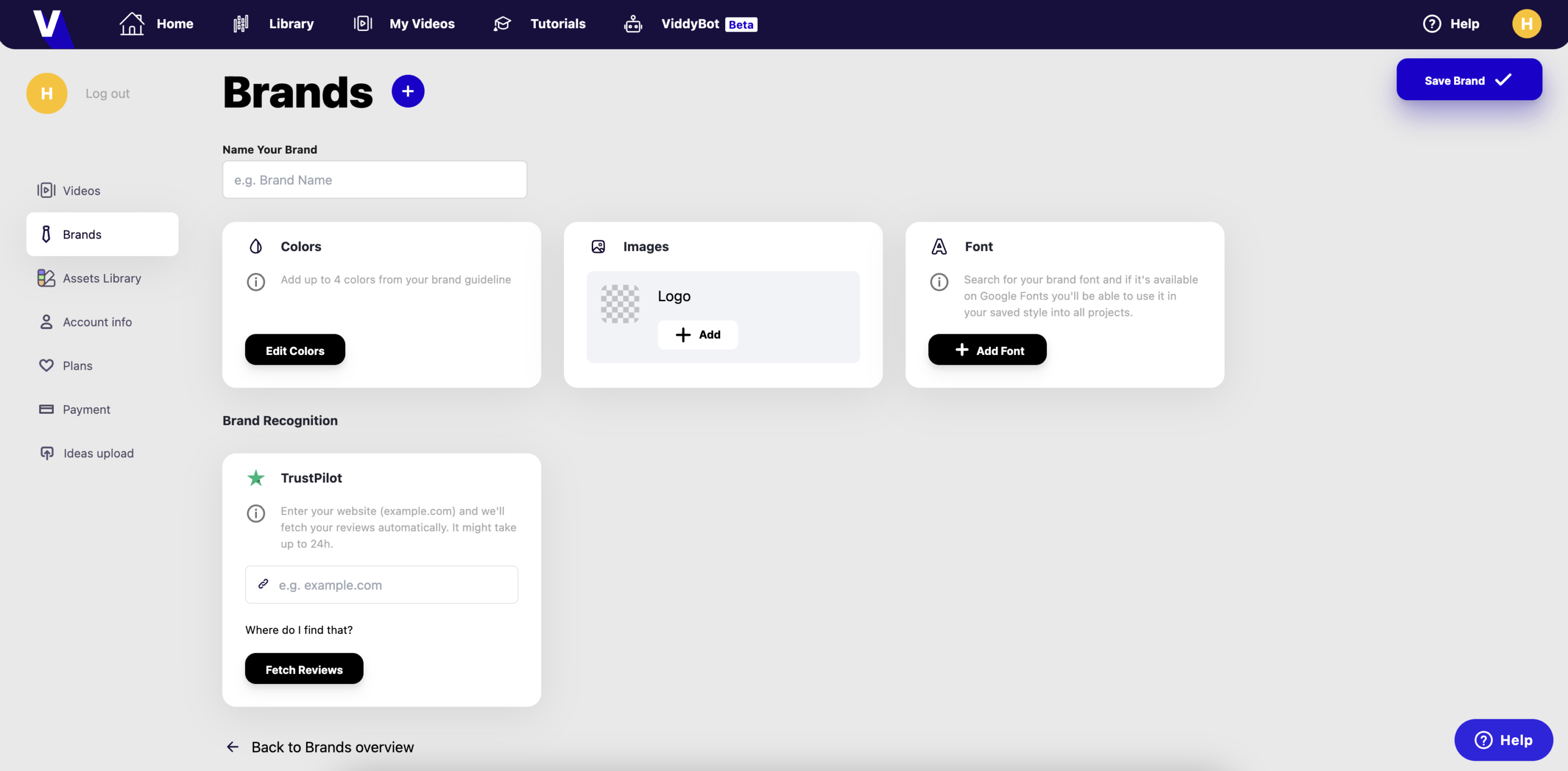Click the ViddyBot robot icon
Screen dimensions: 1568x771
click(x=633, y=24)
